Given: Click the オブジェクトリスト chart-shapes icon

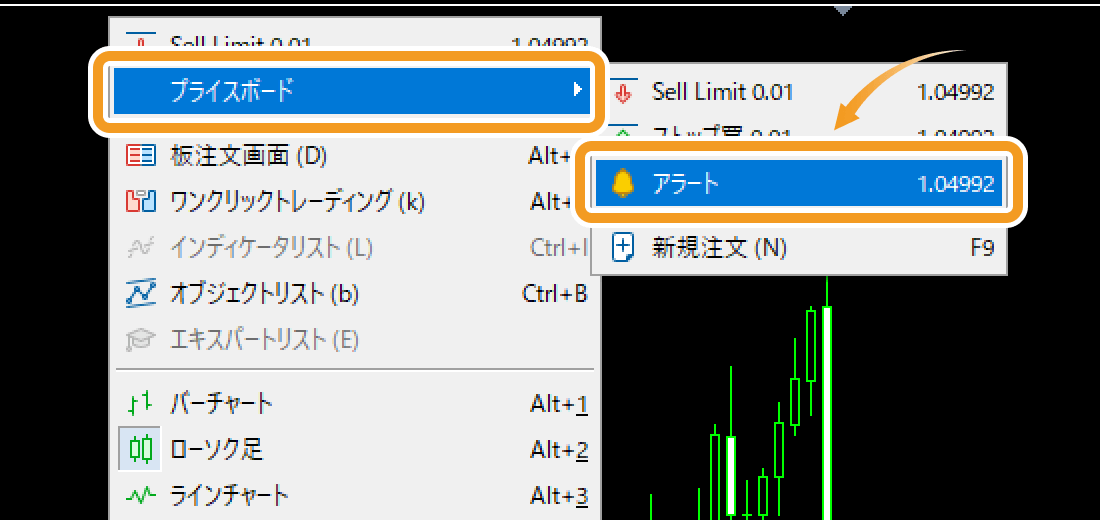Looking at the screenshot, I should [140, 293].
